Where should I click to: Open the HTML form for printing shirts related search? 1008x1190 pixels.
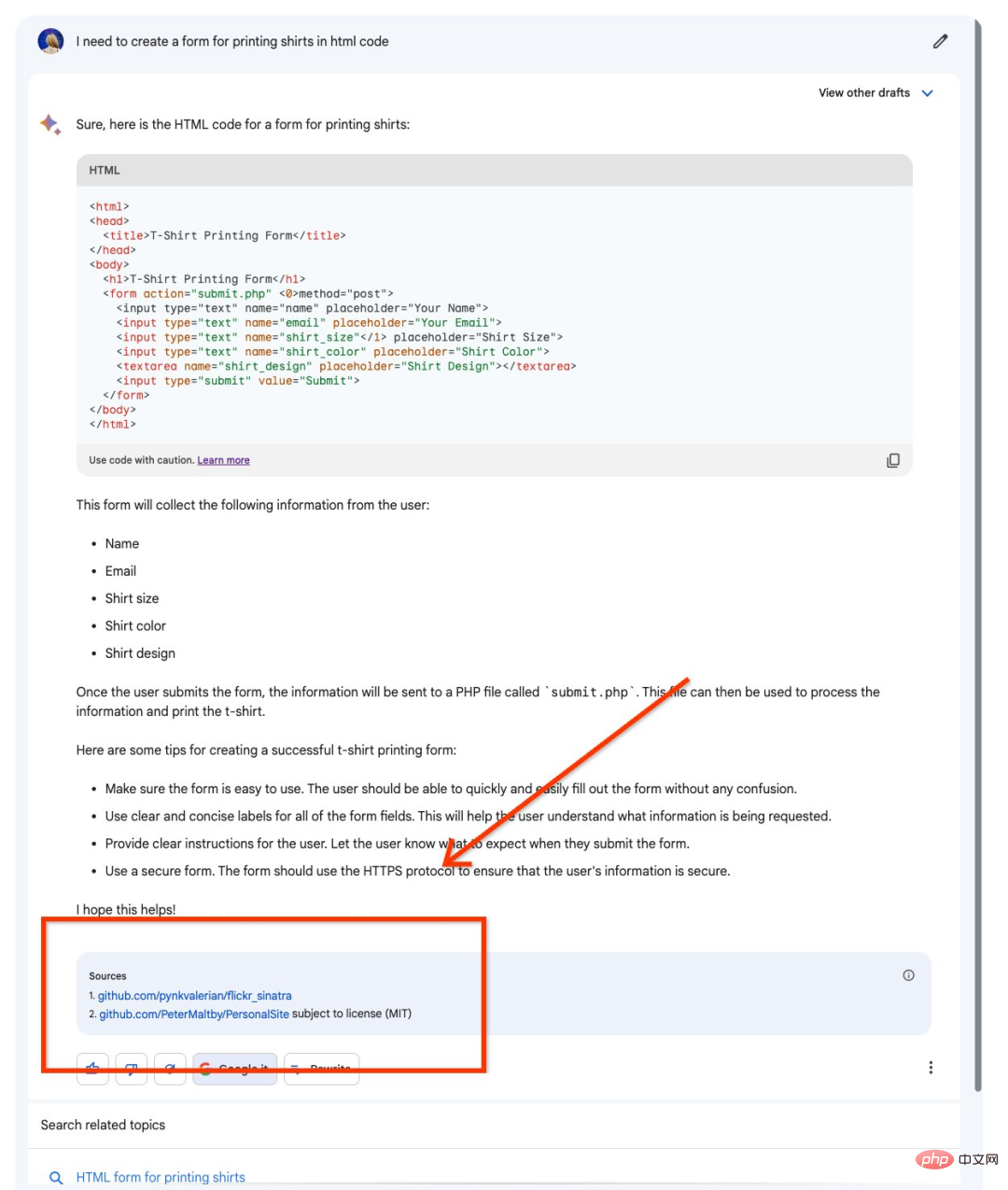pyautogui.click(x=161, y=1177)
